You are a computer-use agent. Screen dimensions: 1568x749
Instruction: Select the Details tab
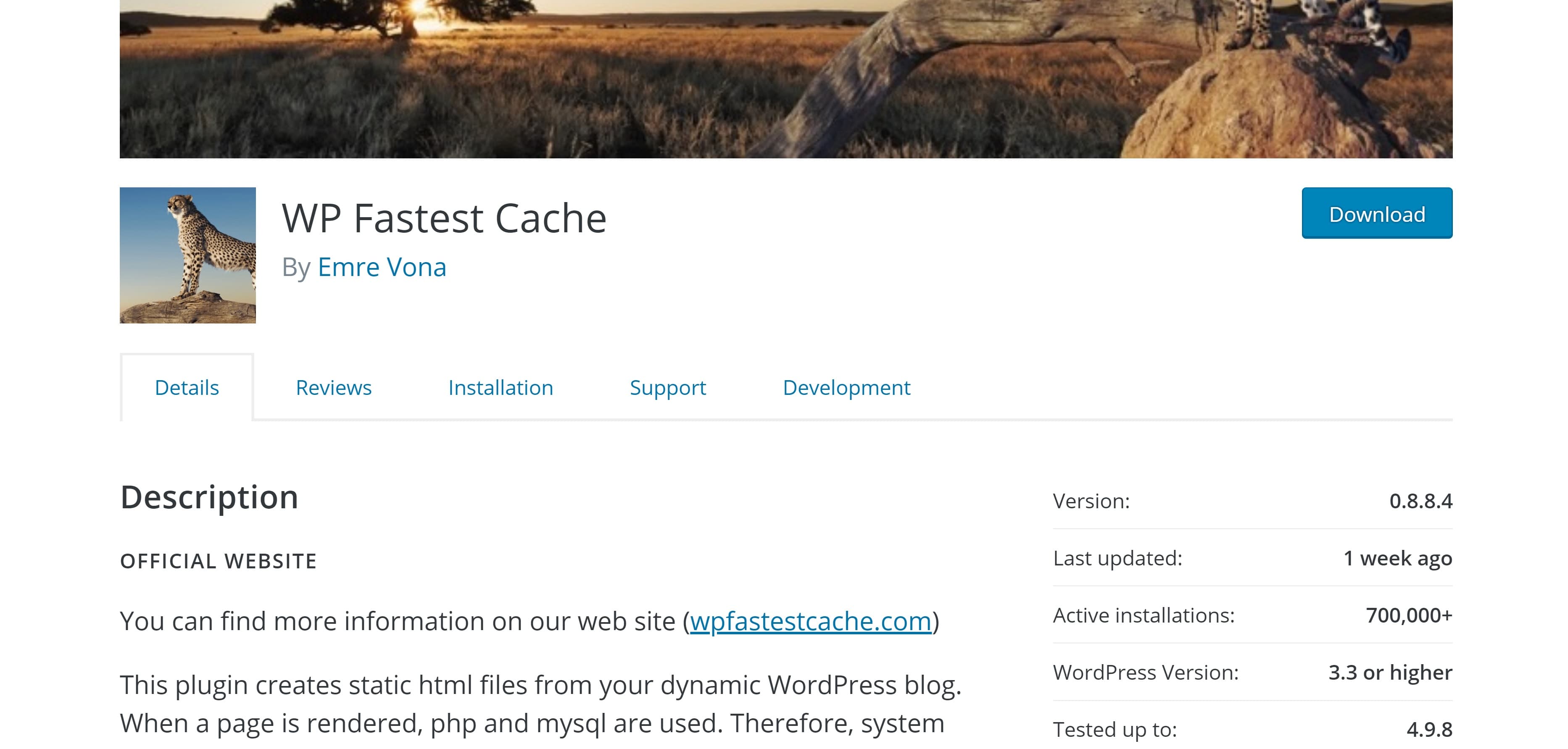pos(187,387)
